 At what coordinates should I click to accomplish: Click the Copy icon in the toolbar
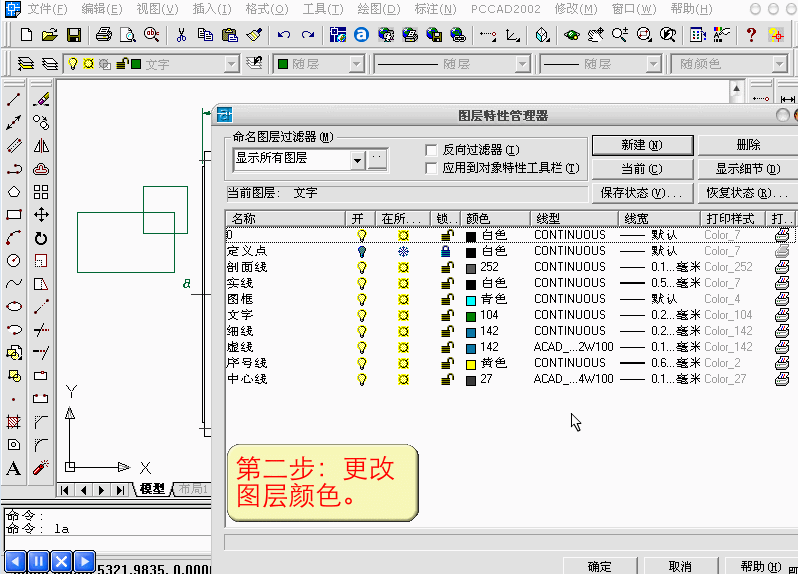tap(205, 35)
